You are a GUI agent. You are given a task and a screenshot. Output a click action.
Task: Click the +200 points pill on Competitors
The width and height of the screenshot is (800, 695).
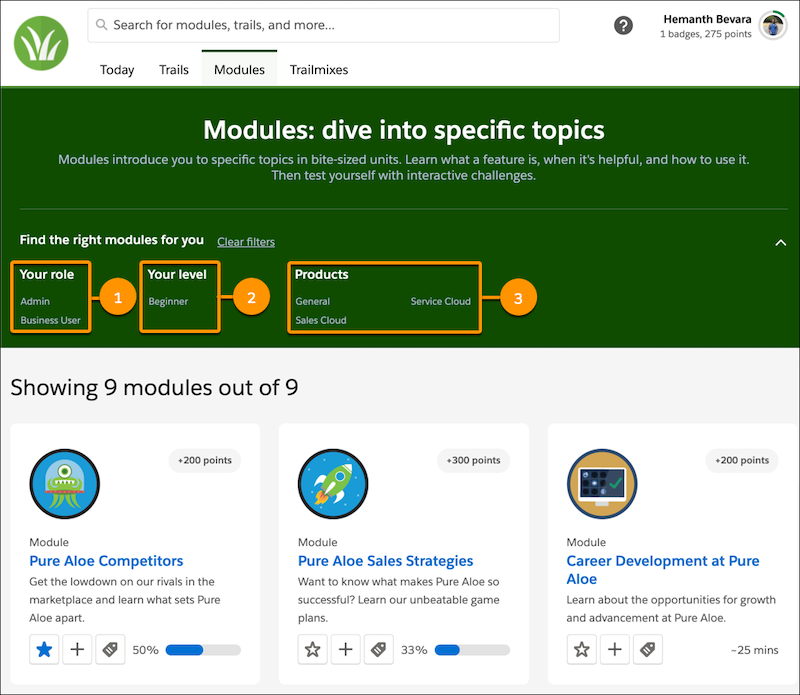pyautogui.click(x=205, y=460)
